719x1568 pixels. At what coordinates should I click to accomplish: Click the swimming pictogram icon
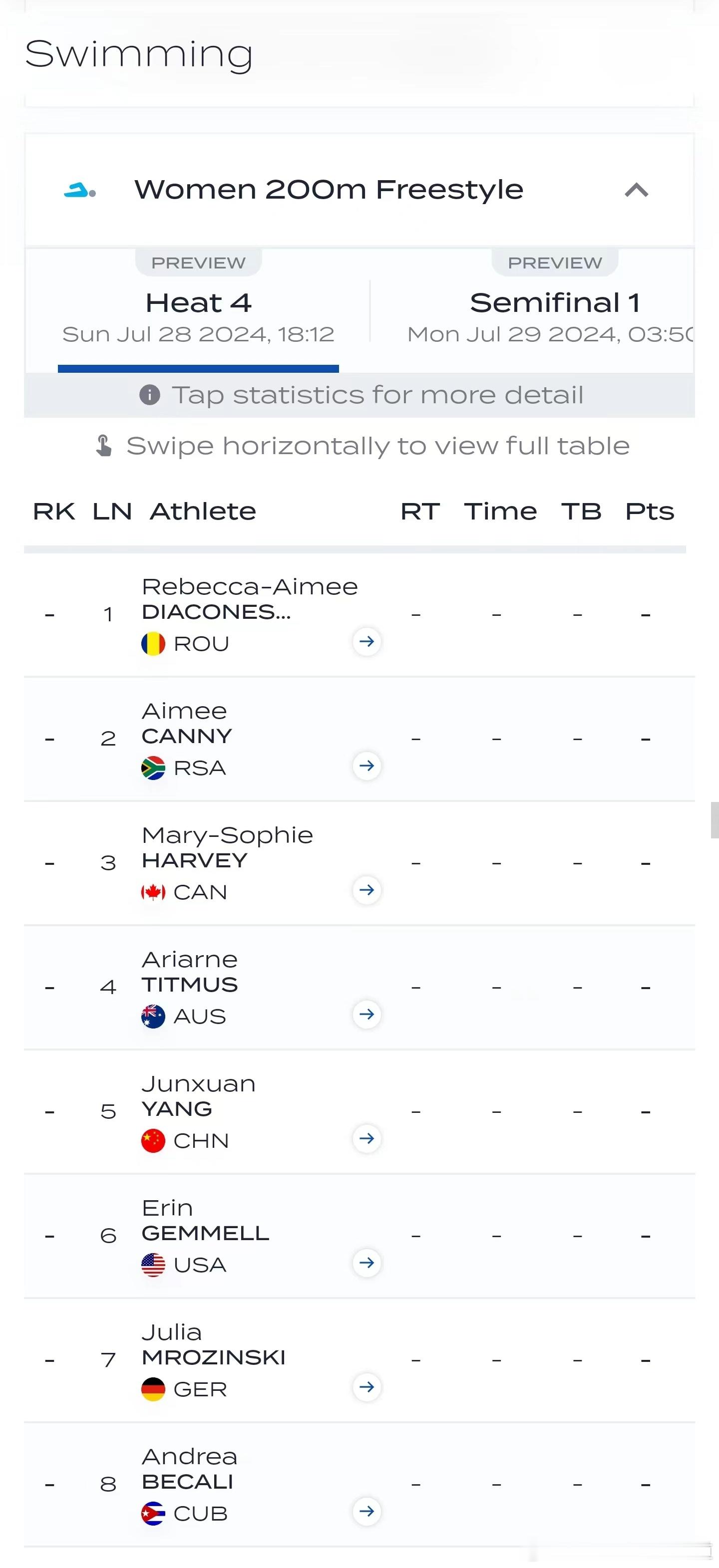(80, 191)
